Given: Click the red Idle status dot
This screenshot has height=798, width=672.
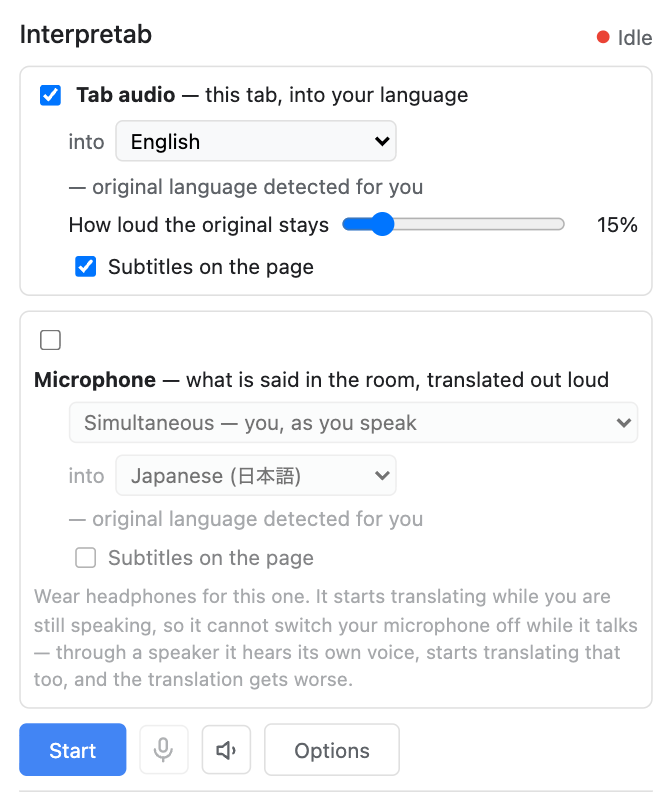Looking at the screenshot, I should click(x=603, y=37).
